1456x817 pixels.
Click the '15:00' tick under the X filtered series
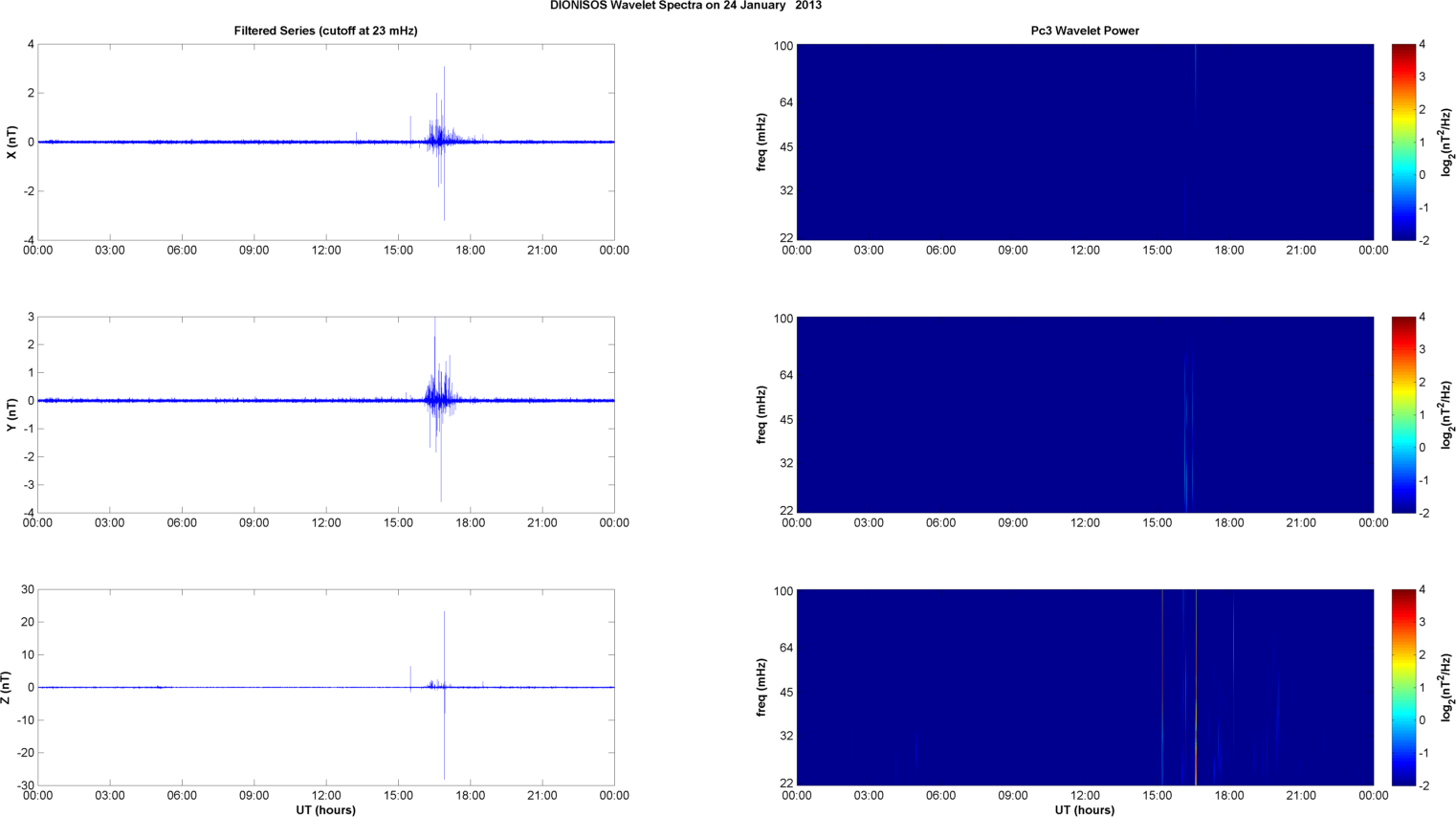click(398, 251)
